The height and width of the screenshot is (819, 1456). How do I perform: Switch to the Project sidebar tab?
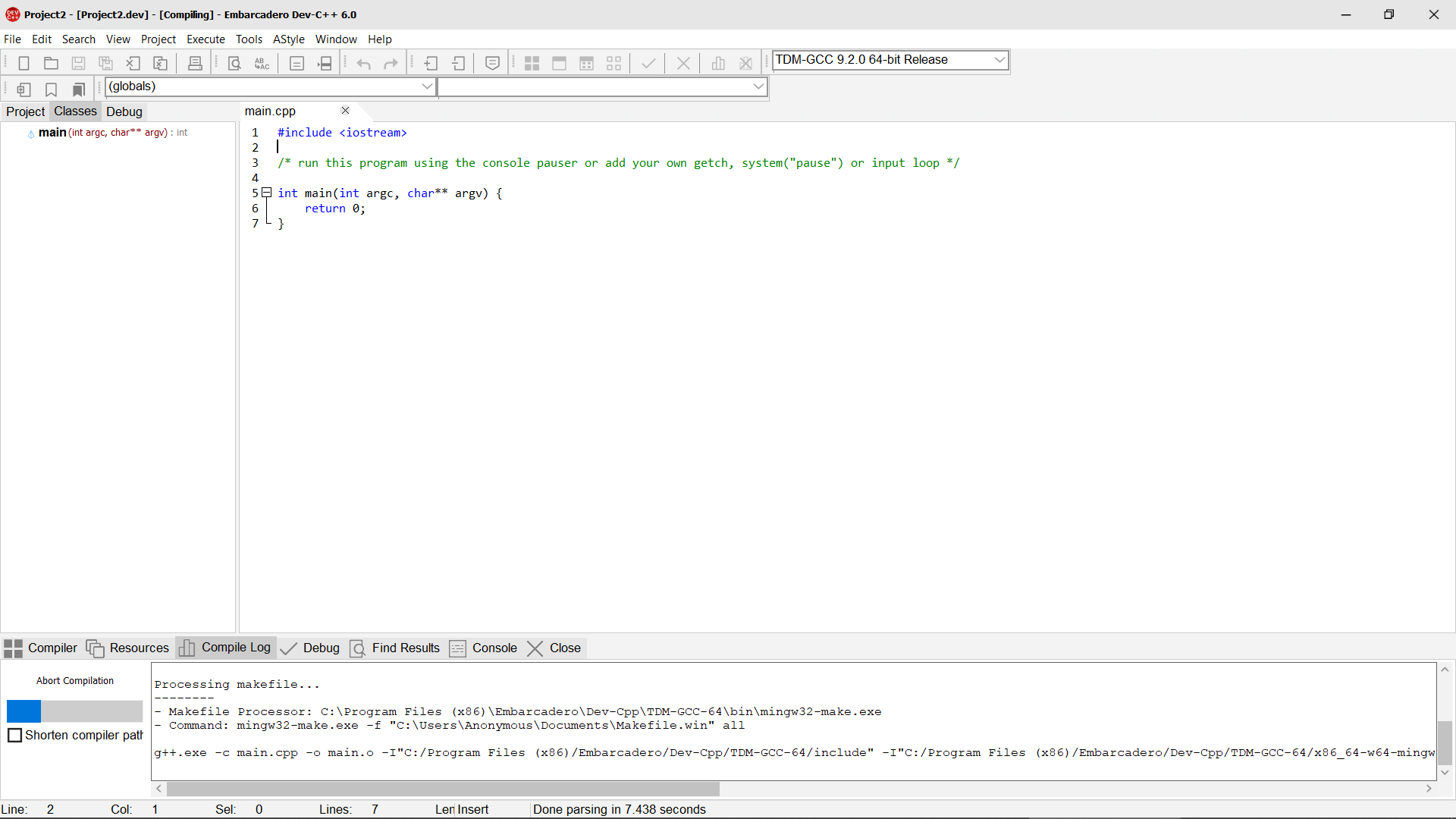coord(25,111)
